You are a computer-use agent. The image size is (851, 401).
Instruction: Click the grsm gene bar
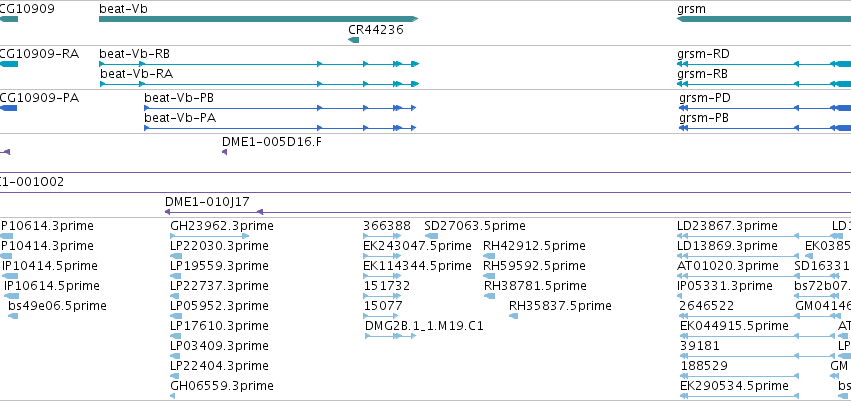764,19
